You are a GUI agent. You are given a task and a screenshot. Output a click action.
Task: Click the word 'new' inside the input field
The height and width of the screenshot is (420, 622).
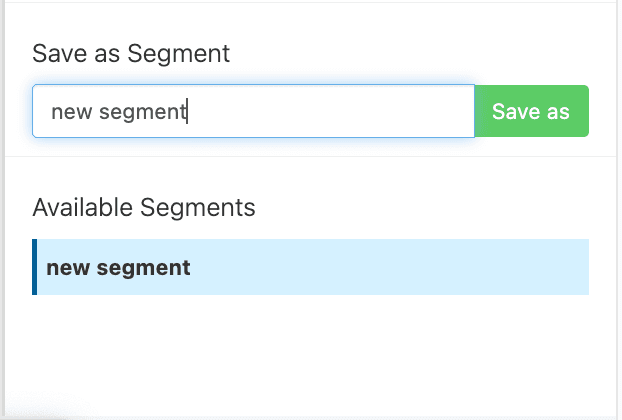(x=68, y=112)
